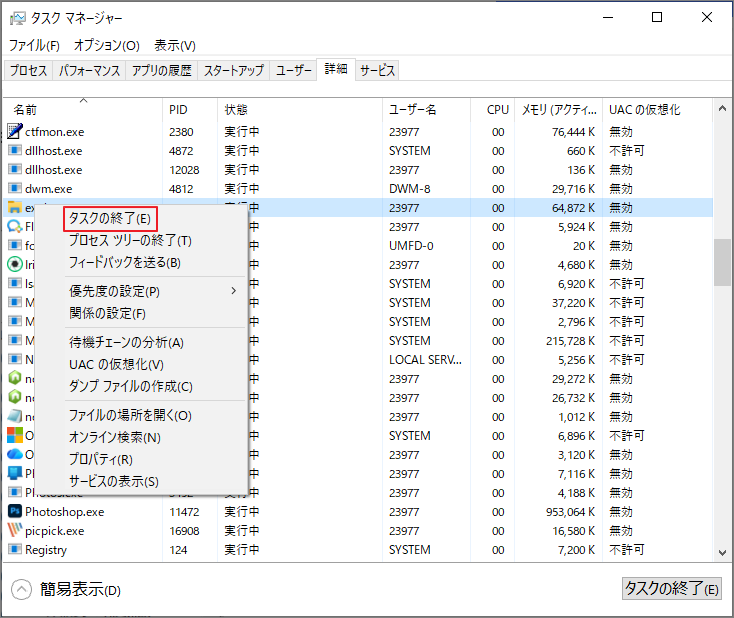Click the blue monitor icon in the 7,116 K row
Viewport: 734px width, 618px height.
15,473
